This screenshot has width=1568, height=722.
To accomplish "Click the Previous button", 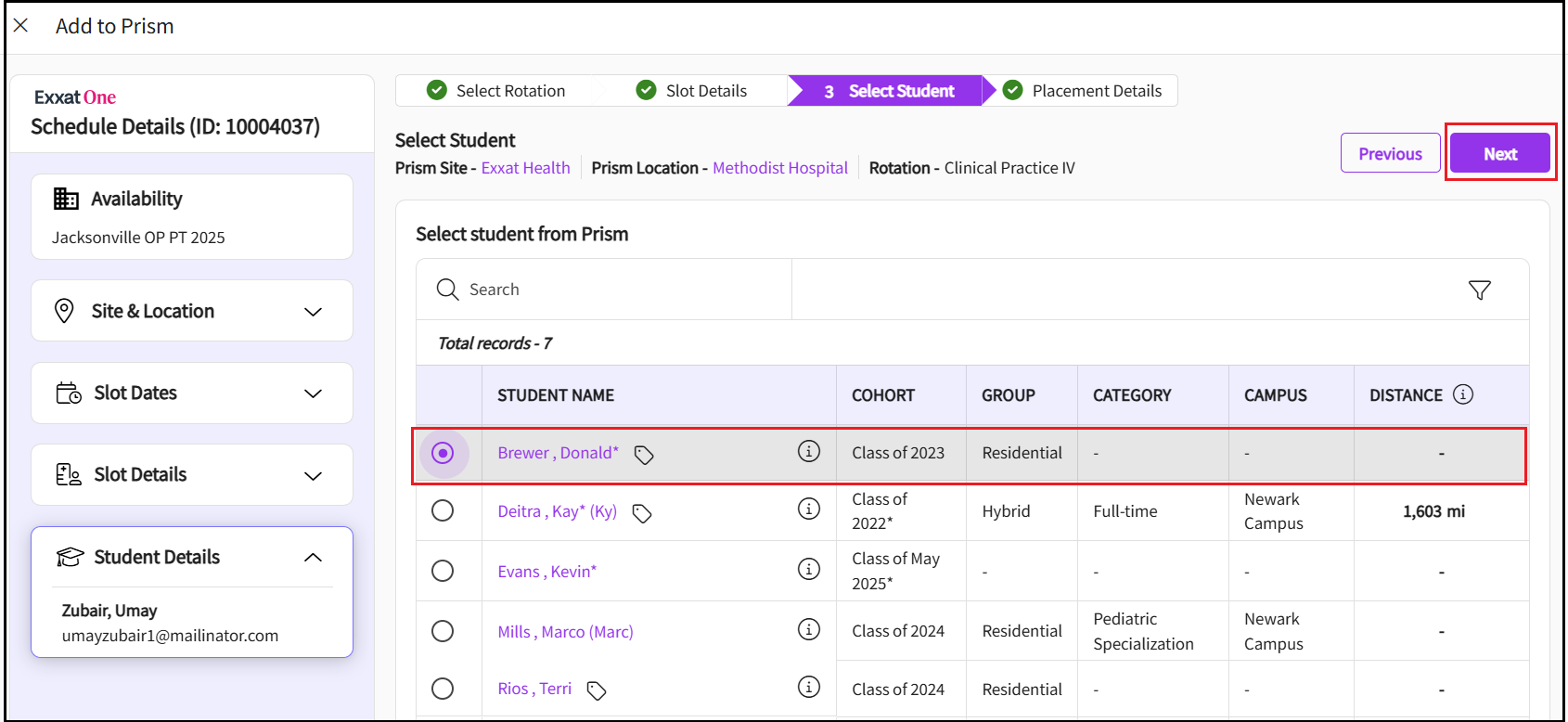I will click(1389, 154).
